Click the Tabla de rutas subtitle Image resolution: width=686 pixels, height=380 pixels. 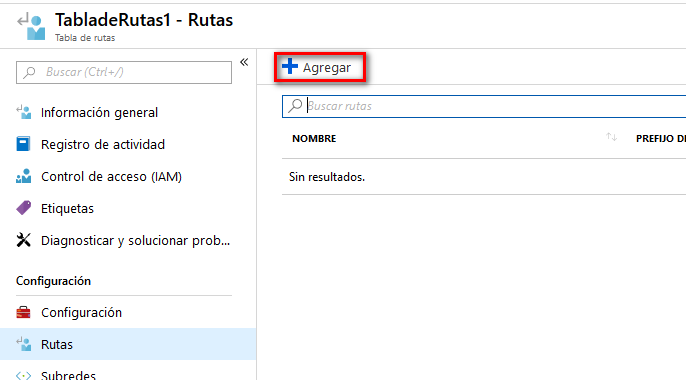click(x=85, y=38)
